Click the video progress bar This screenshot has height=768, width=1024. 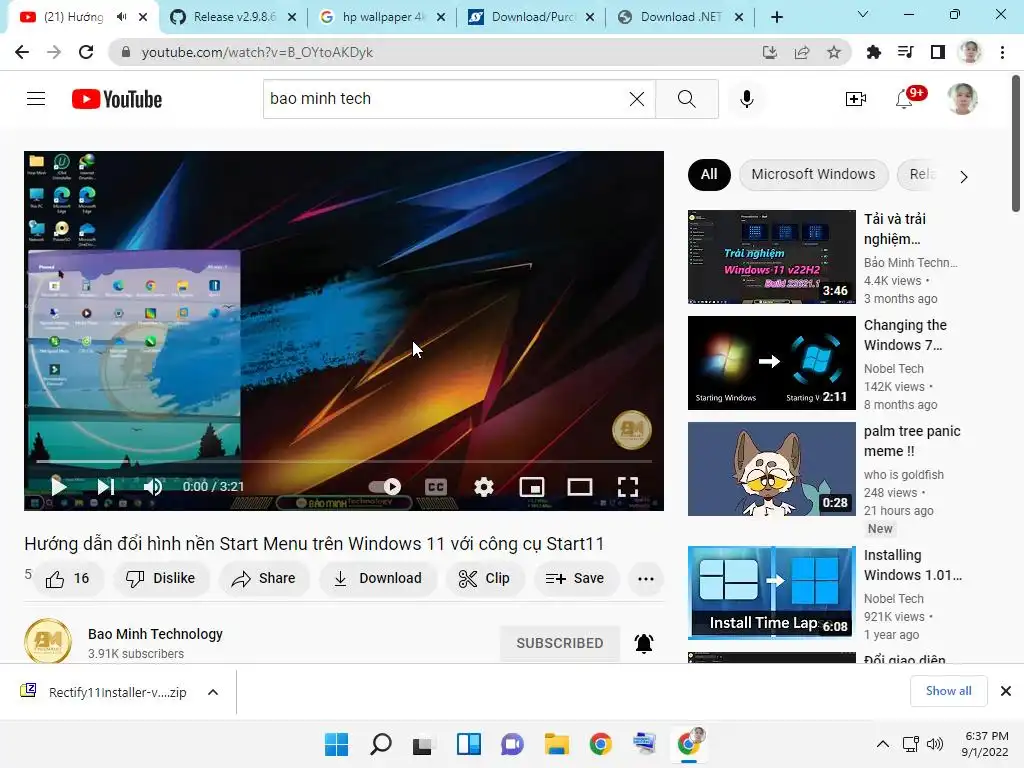point(344,461)
